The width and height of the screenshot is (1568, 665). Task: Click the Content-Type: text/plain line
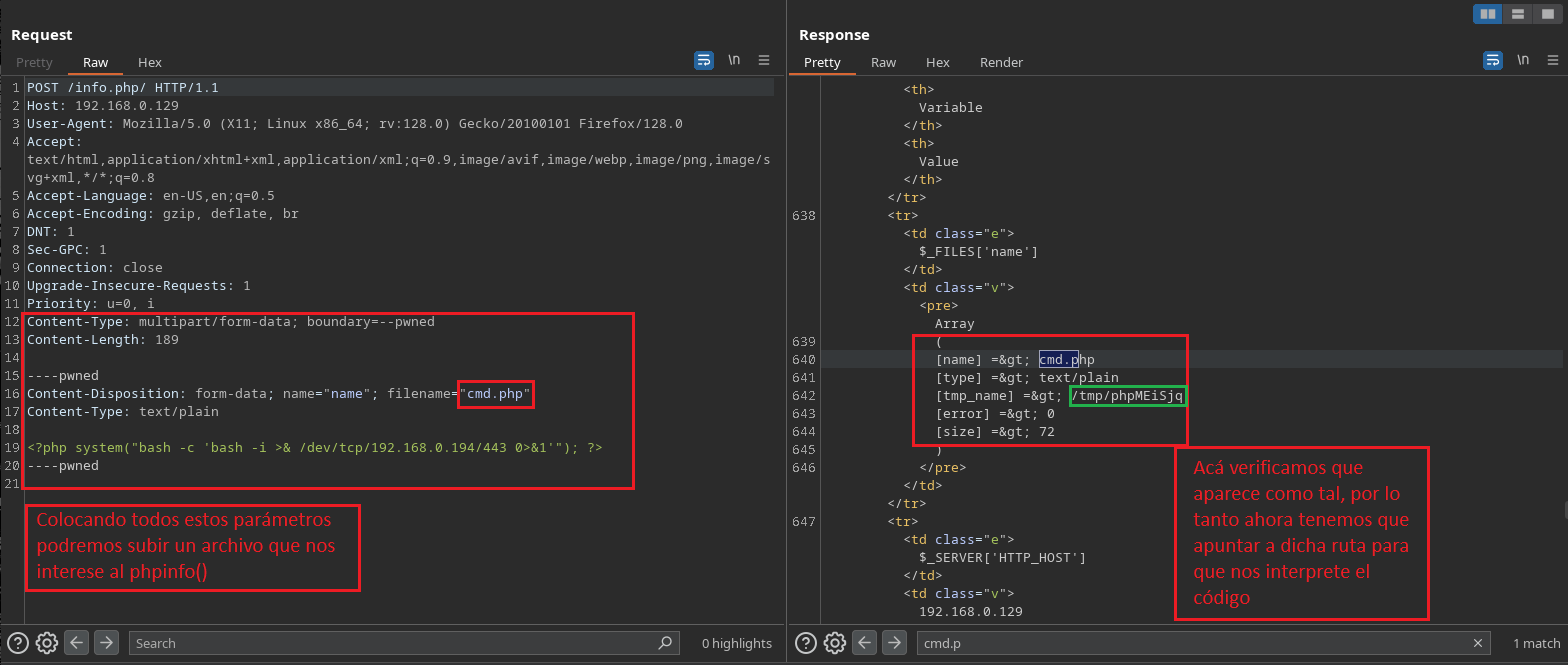[123, 411]
